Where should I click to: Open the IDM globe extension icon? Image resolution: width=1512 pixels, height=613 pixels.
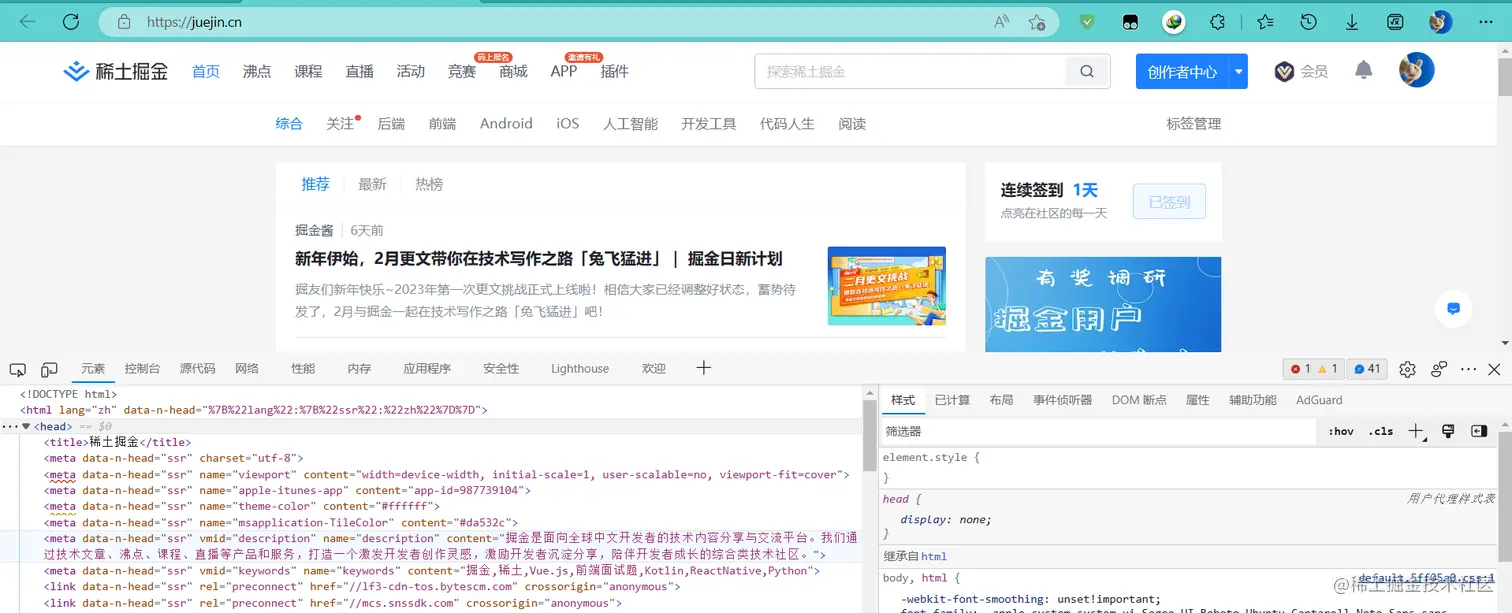point(1174,21)
